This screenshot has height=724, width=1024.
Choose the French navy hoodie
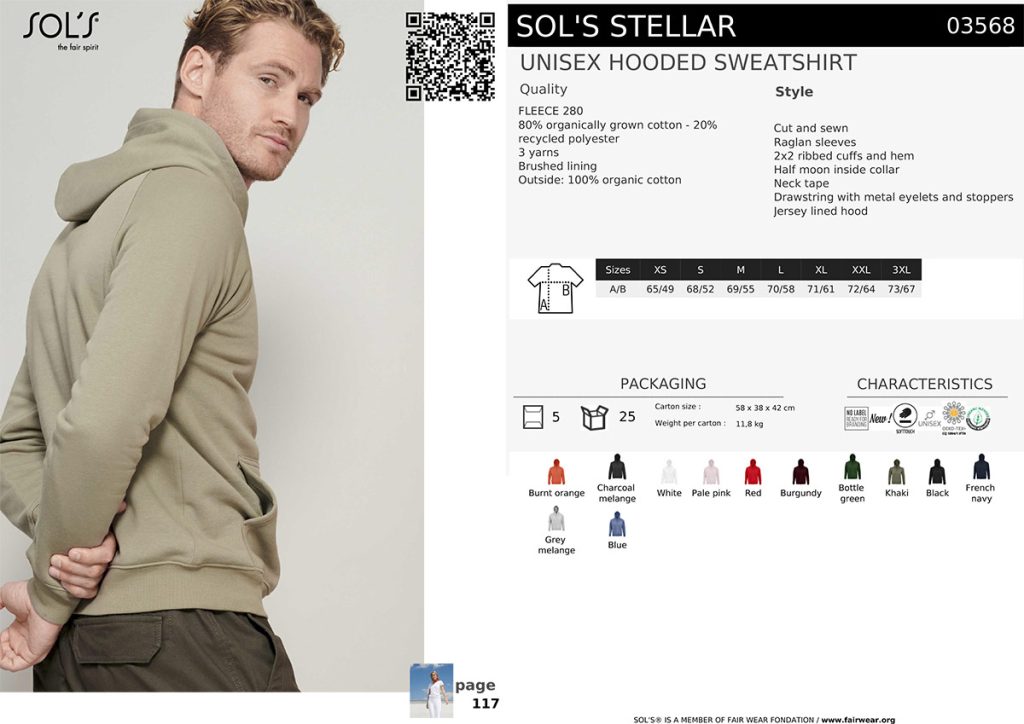(x=982, y=467)
